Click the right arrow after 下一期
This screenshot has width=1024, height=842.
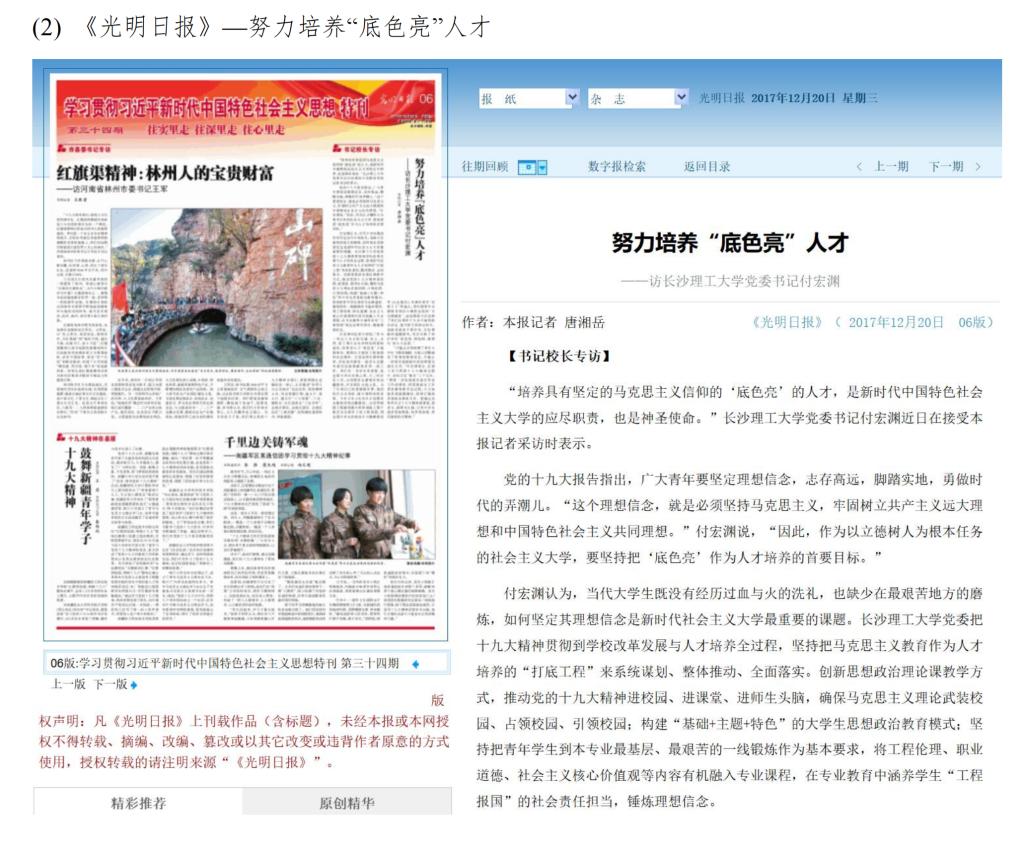978,167
